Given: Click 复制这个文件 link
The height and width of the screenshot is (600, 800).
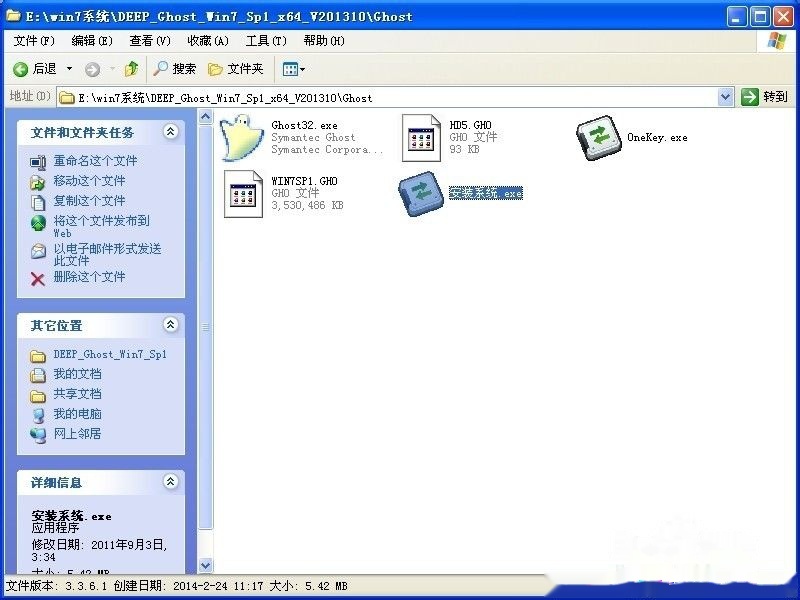Looking at the screenshot, I should point(89,201).
